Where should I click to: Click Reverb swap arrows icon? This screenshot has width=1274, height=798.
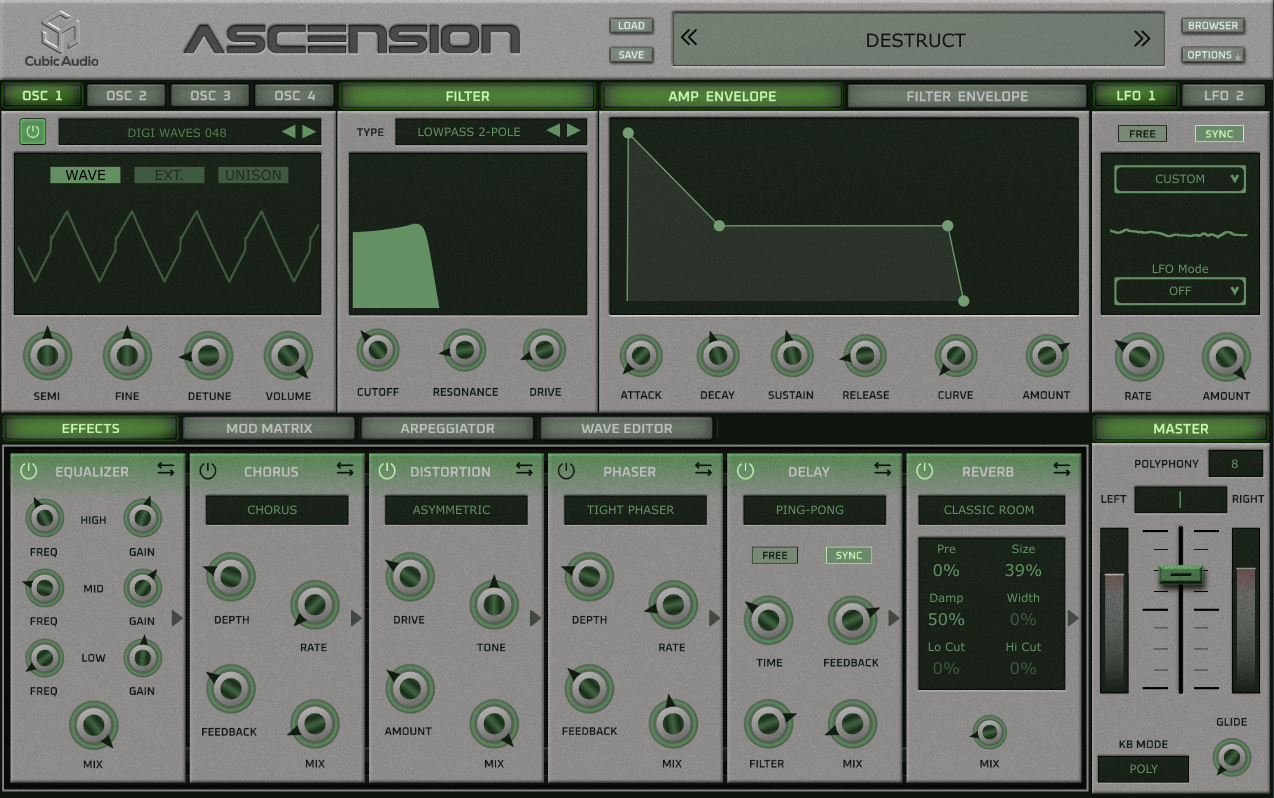(x=1061, y=469)
